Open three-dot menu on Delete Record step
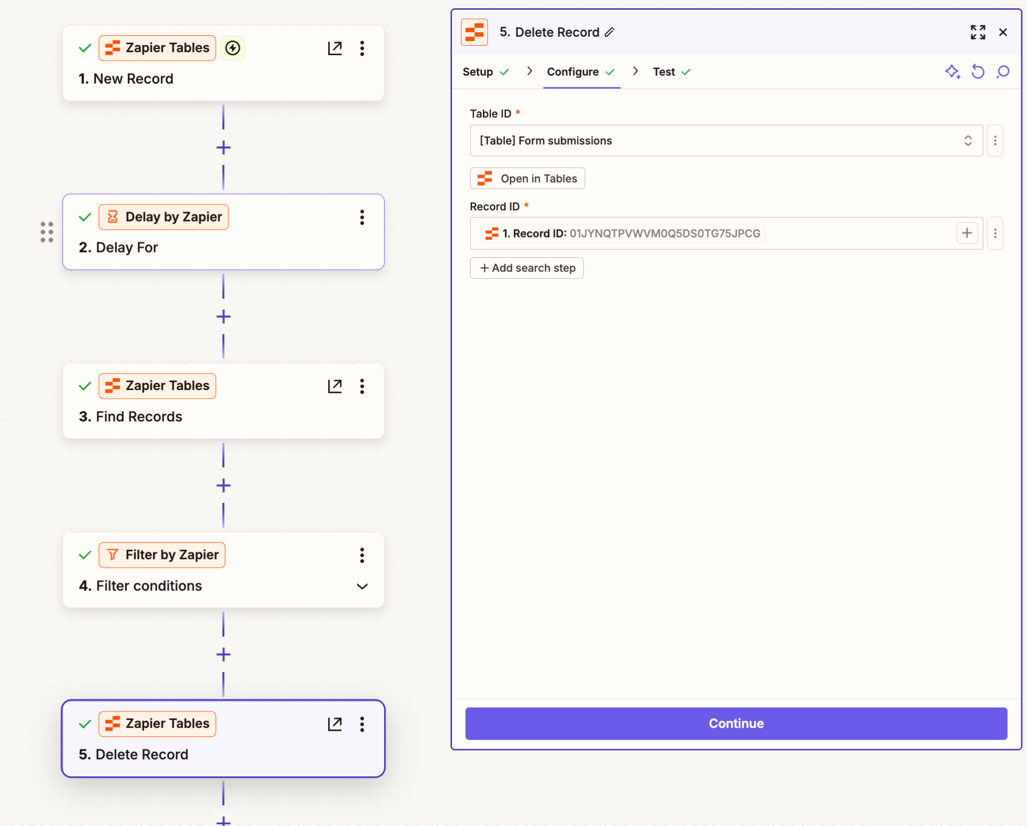 pyautogui.click(x=362, y=724)
